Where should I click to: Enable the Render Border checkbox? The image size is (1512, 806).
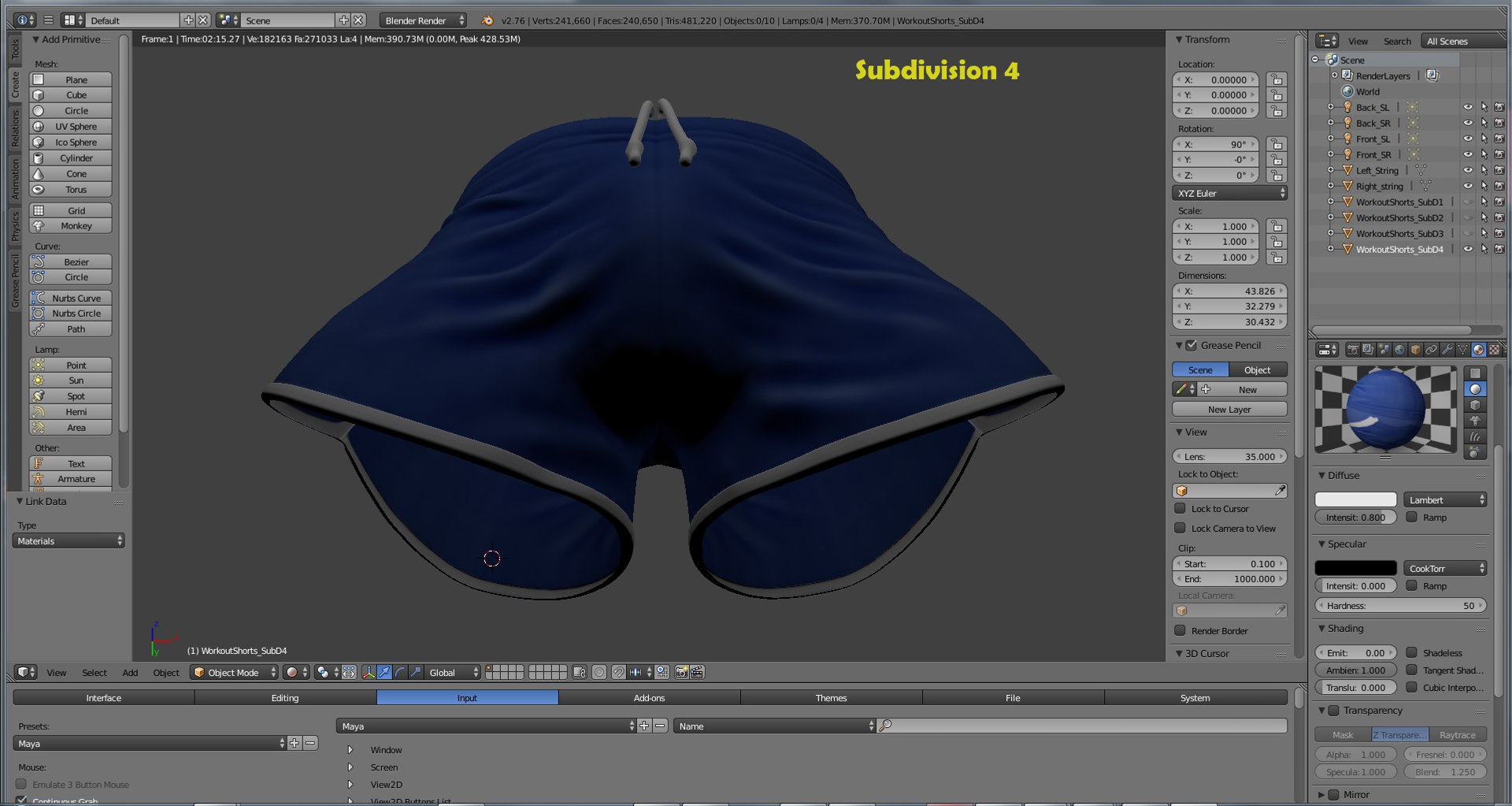(x=1180, y=630)
